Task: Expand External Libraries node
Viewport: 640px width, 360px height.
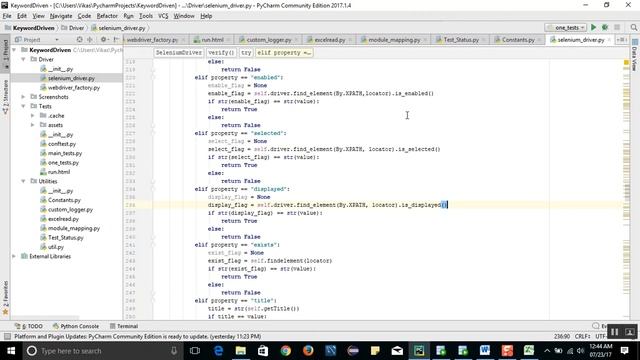Action: 14,256
